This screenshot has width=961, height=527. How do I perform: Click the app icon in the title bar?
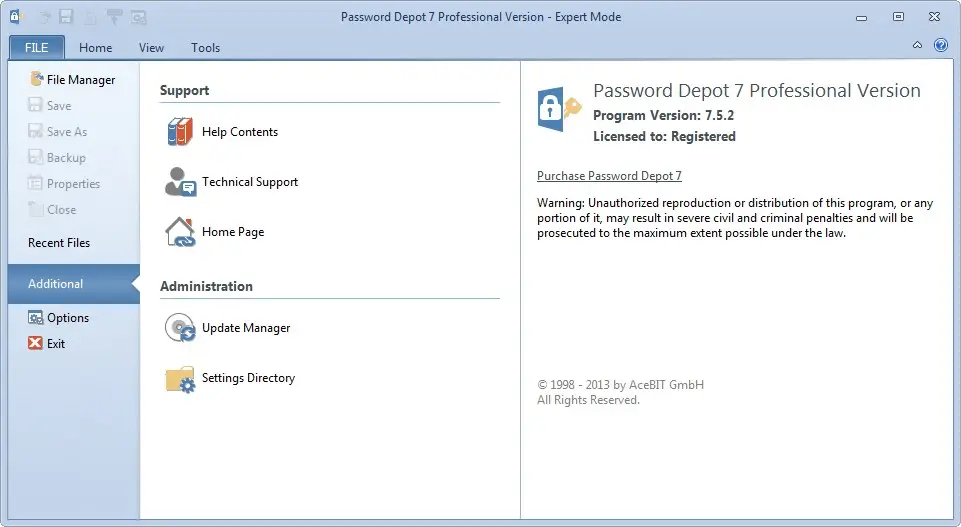pyautogui.click(x=17, y=17)
